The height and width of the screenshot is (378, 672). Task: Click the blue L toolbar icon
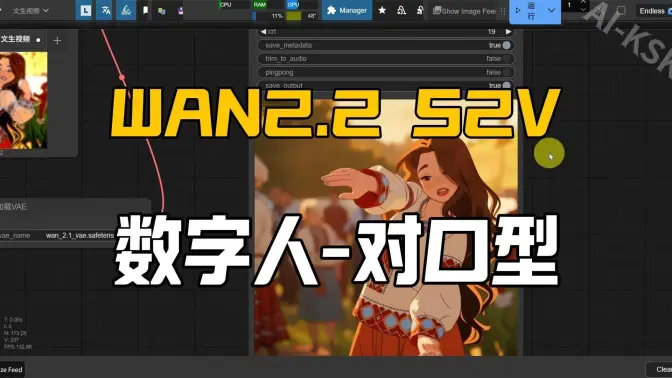[x=86, y=10]
